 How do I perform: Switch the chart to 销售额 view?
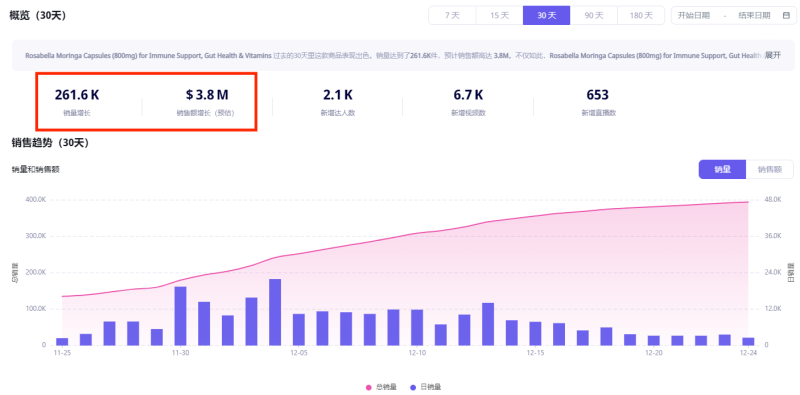[x=769, y=169]
